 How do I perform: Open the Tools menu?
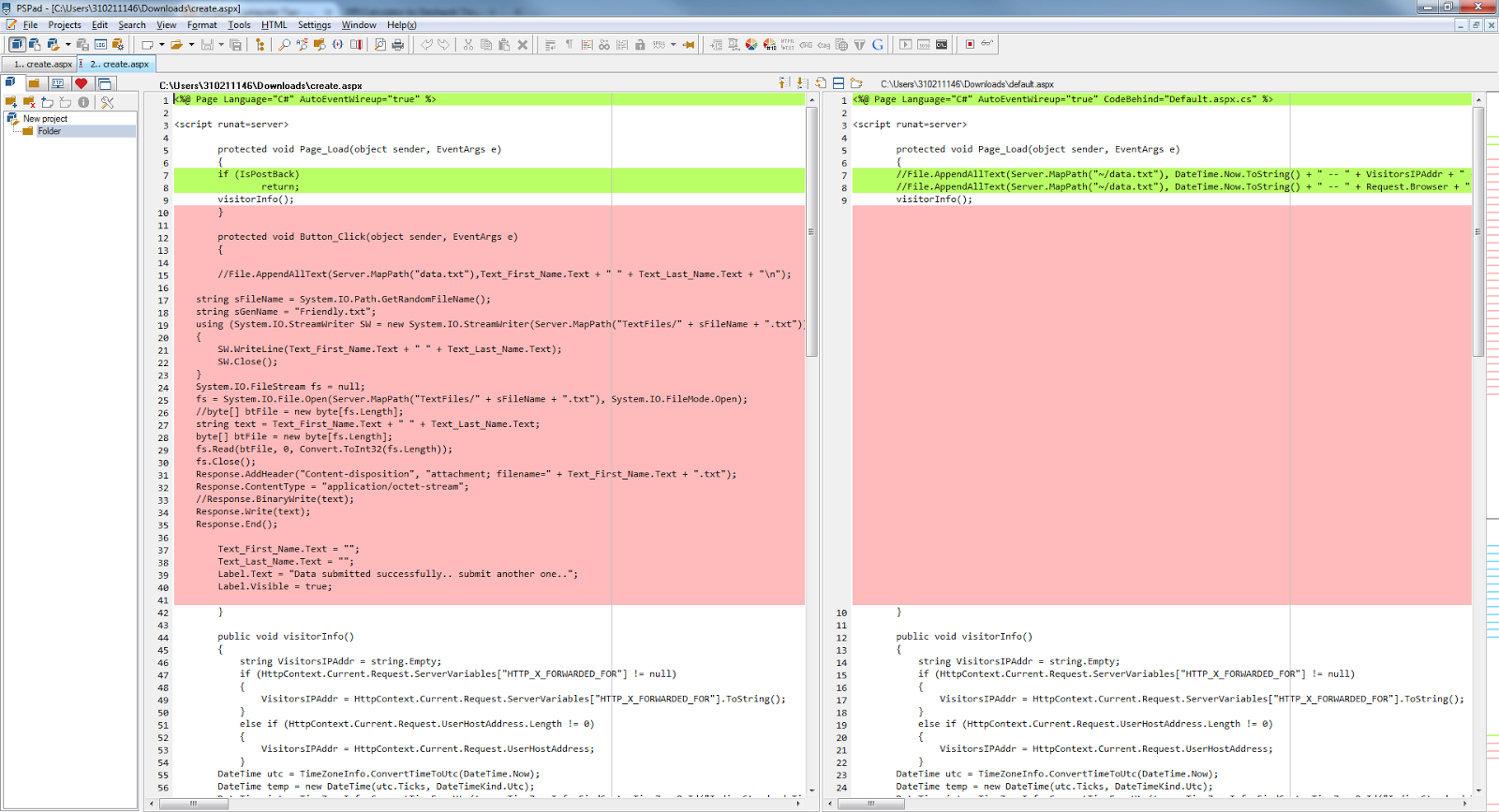[239, 25]
